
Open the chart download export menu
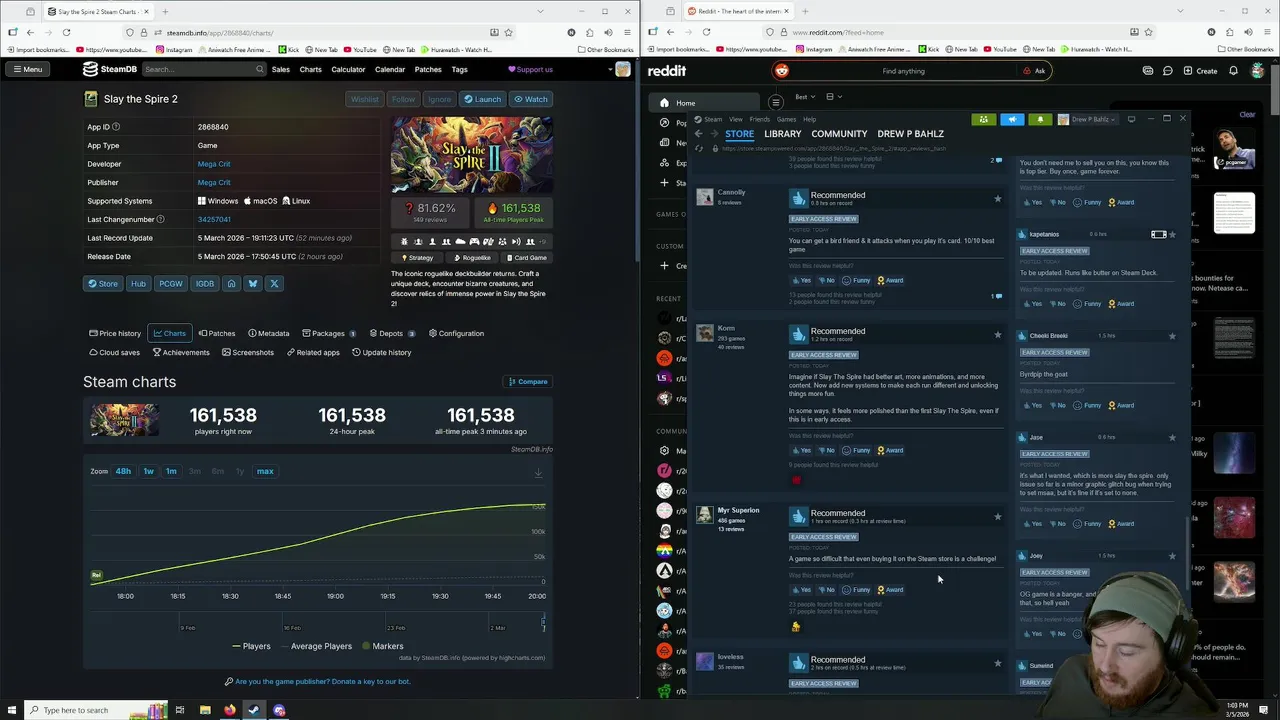tap(538, 473)
